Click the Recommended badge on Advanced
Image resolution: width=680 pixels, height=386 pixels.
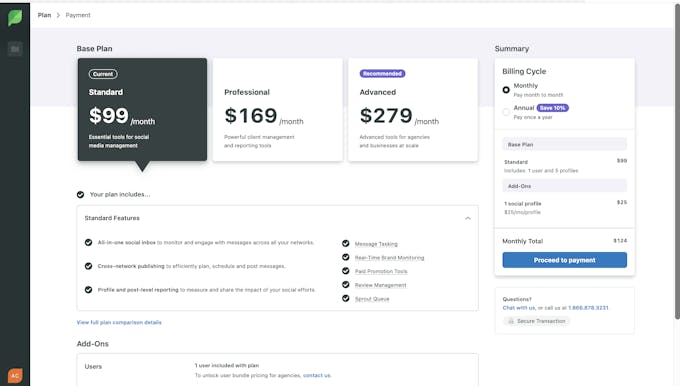click(382, 74)
